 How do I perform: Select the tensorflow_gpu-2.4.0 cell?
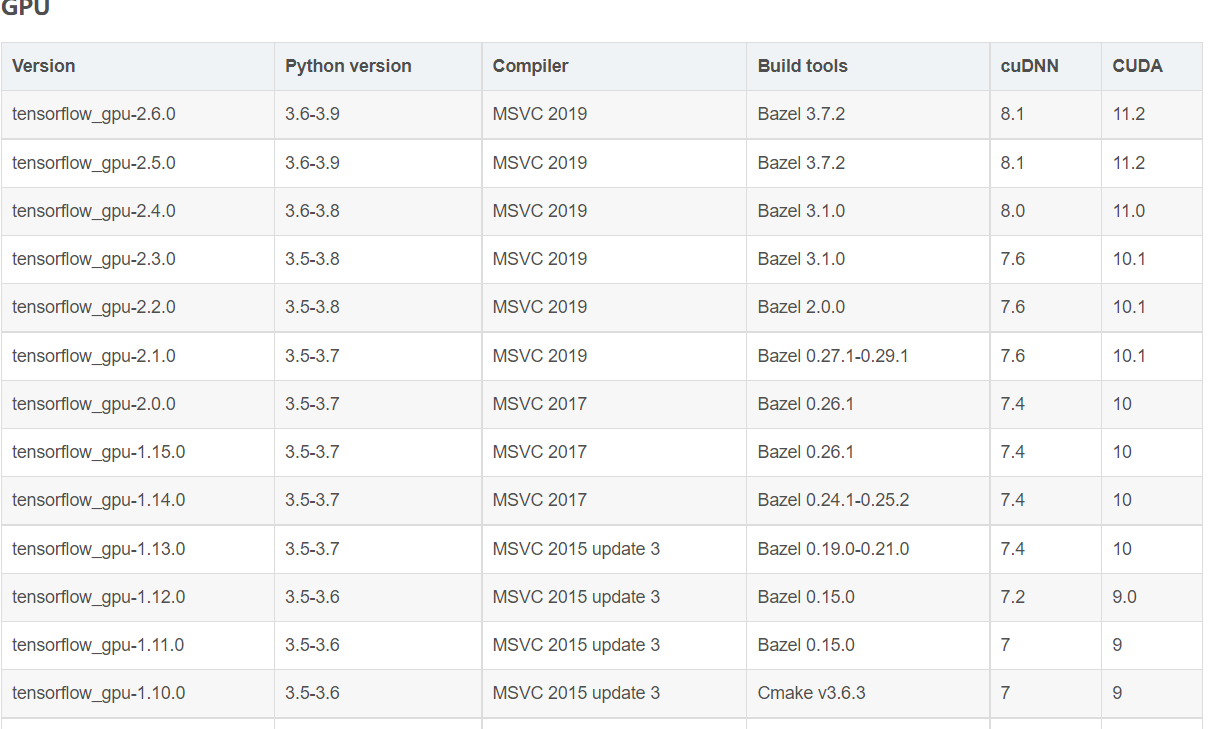(138, 211)
